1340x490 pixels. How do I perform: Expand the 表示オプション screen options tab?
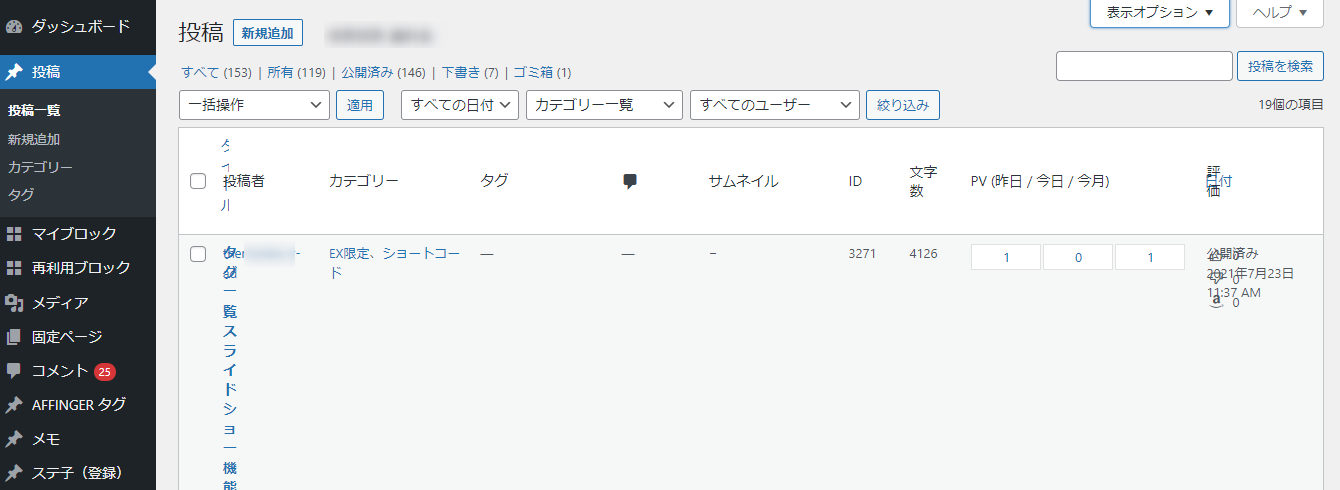coord(1159,13)
